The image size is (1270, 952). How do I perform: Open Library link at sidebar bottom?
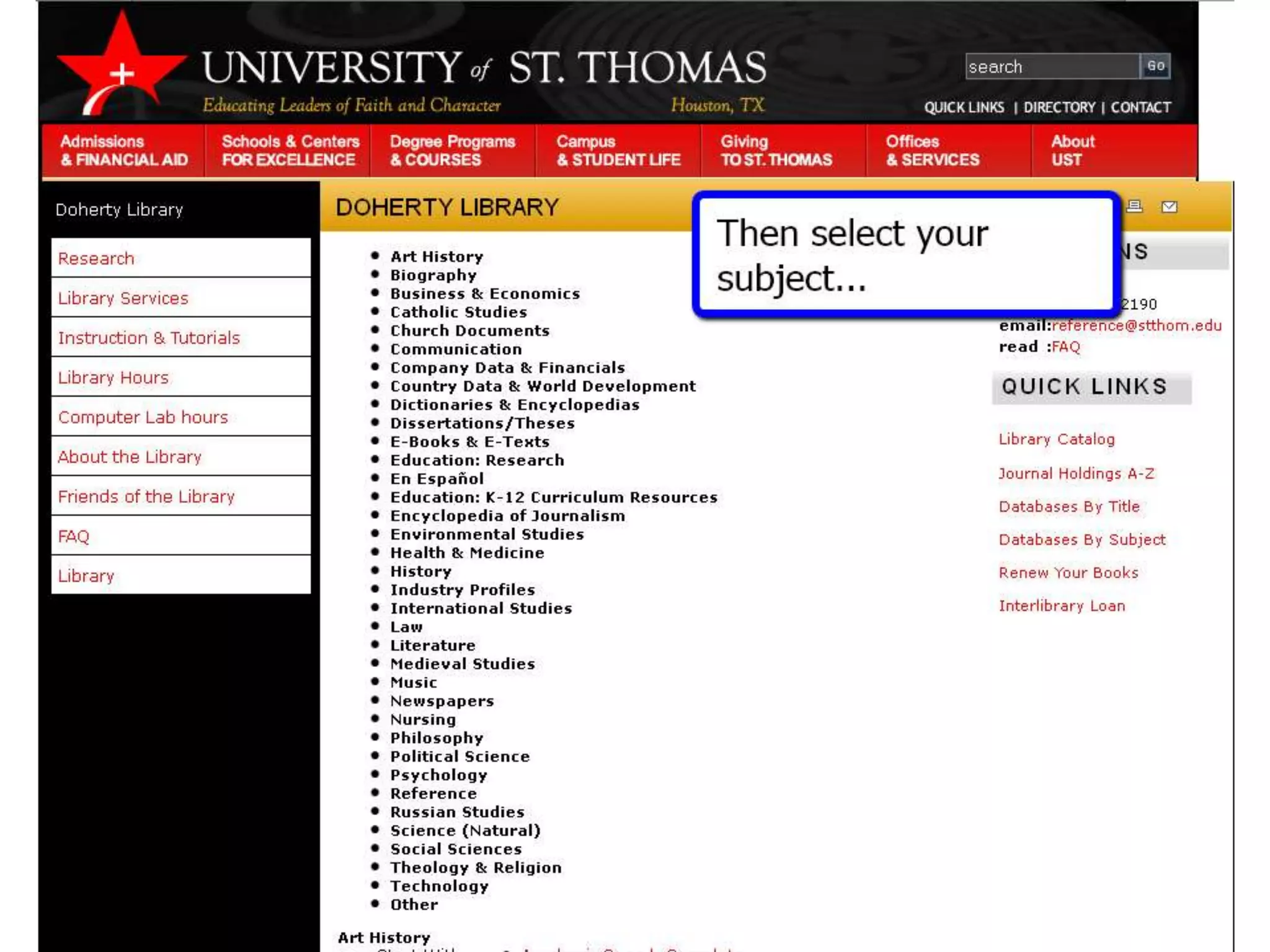point(180,575)
